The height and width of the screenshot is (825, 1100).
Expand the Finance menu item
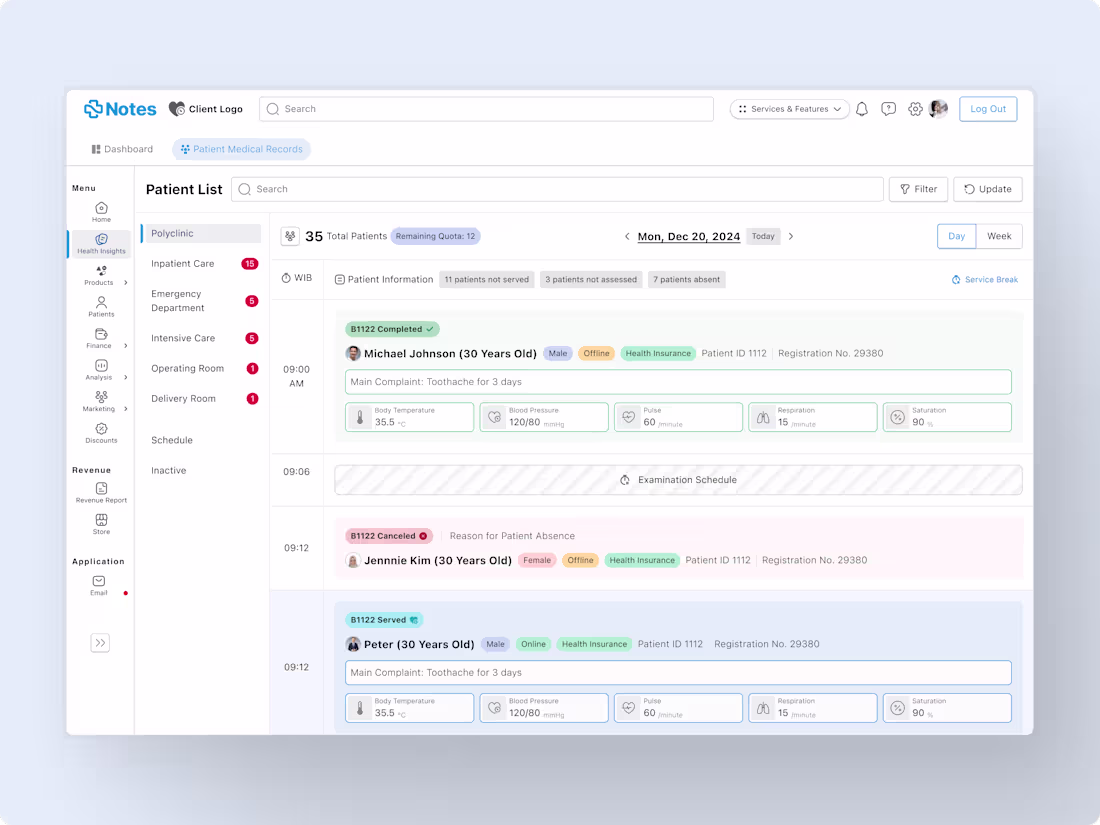coord(100,340)
